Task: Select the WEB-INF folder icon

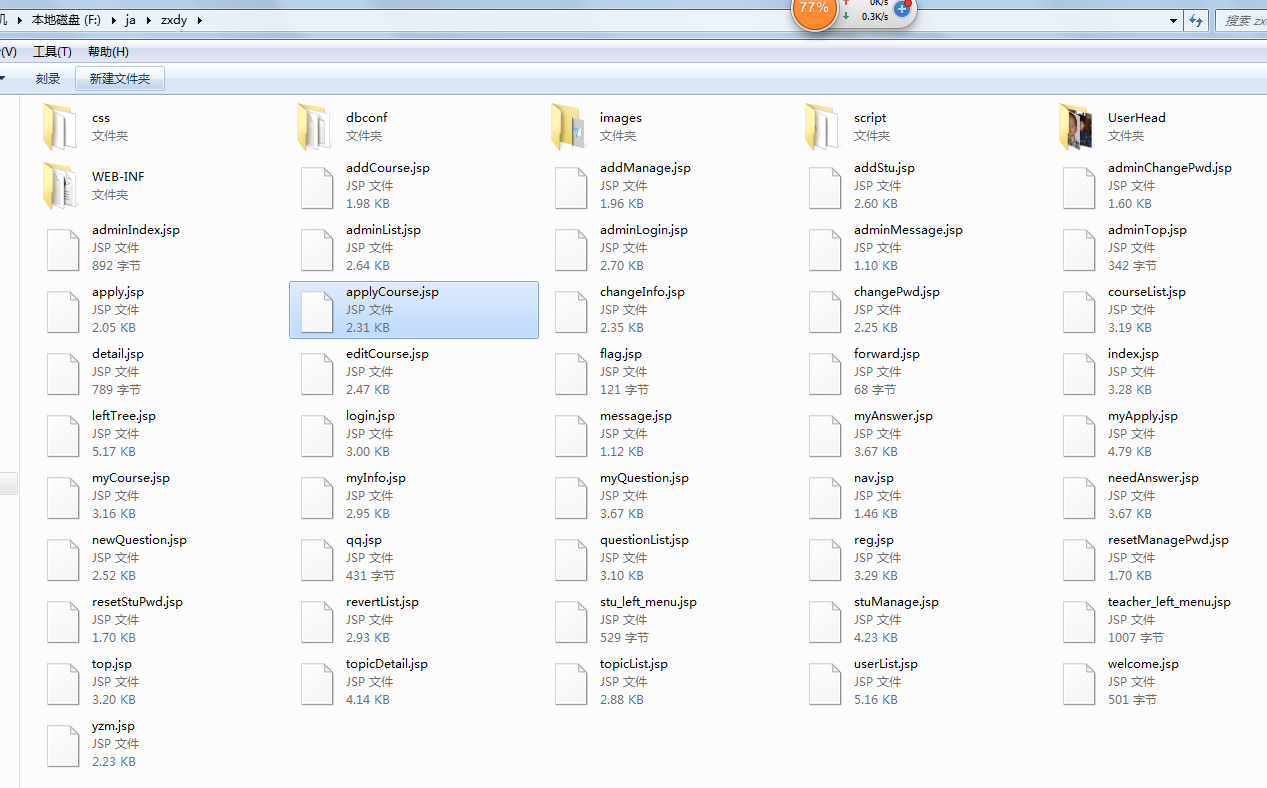Action: coord(61,186)
